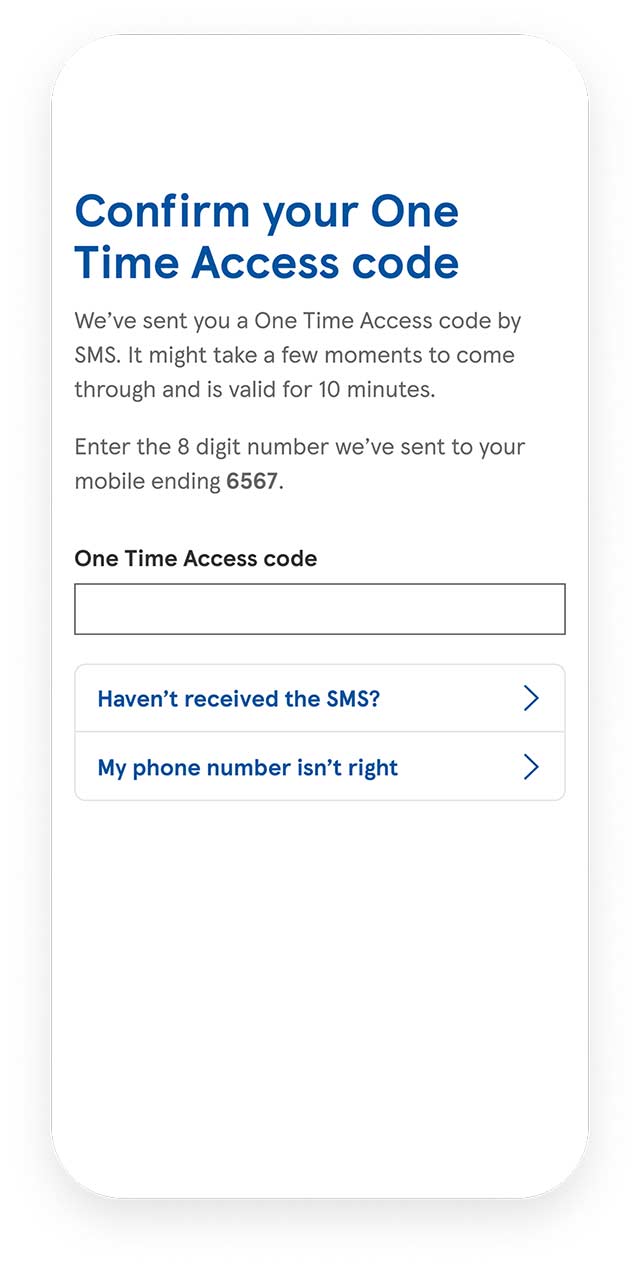Click the word SMS starting the second paragraph line
This screenshot has height=1267, width=640.
tap(95, 356)
